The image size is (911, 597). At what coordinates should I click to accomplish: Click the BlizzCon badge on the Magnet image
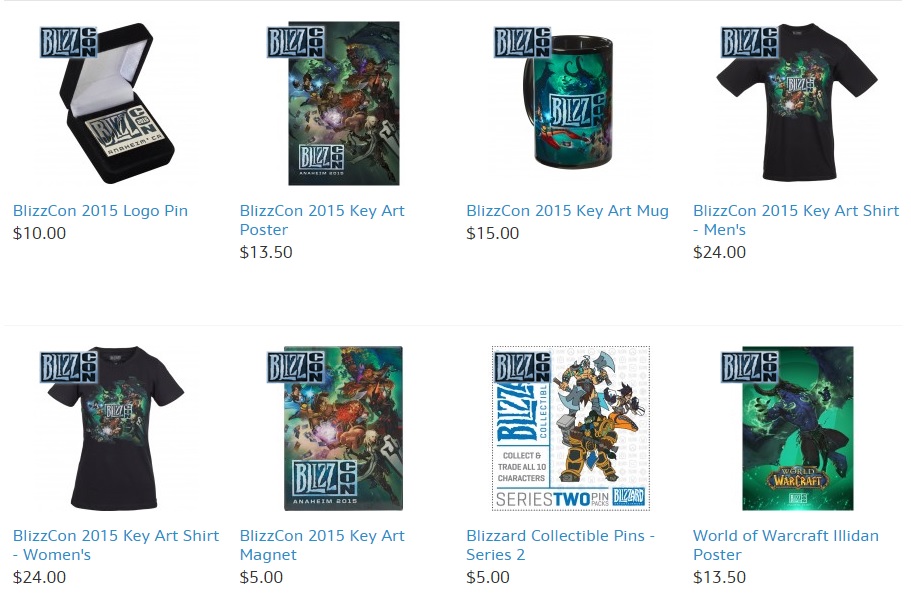click(x=295, y=367)
